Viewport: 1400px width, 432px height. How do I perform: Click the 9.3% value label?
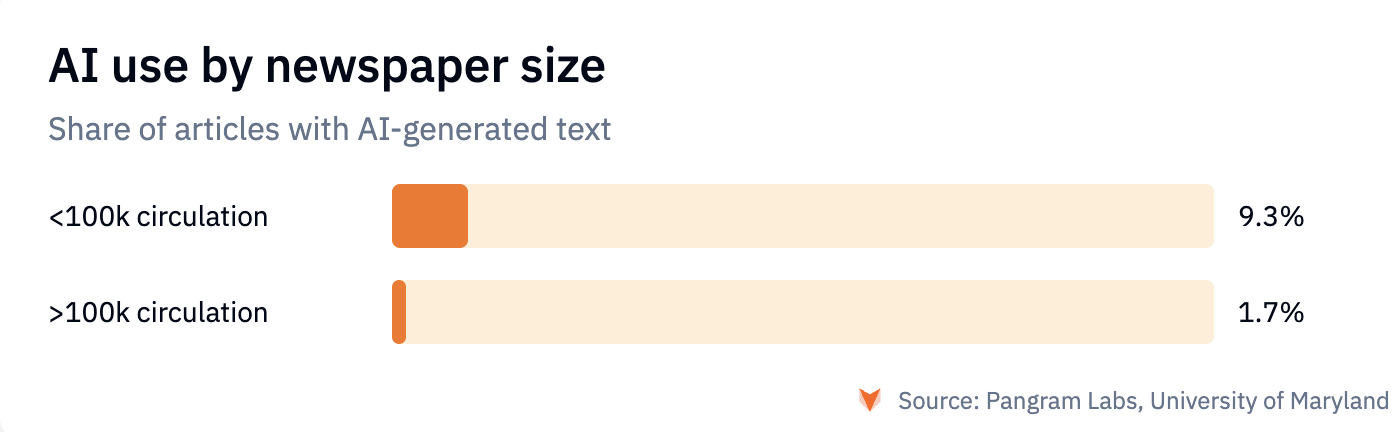coord(1271,216)
